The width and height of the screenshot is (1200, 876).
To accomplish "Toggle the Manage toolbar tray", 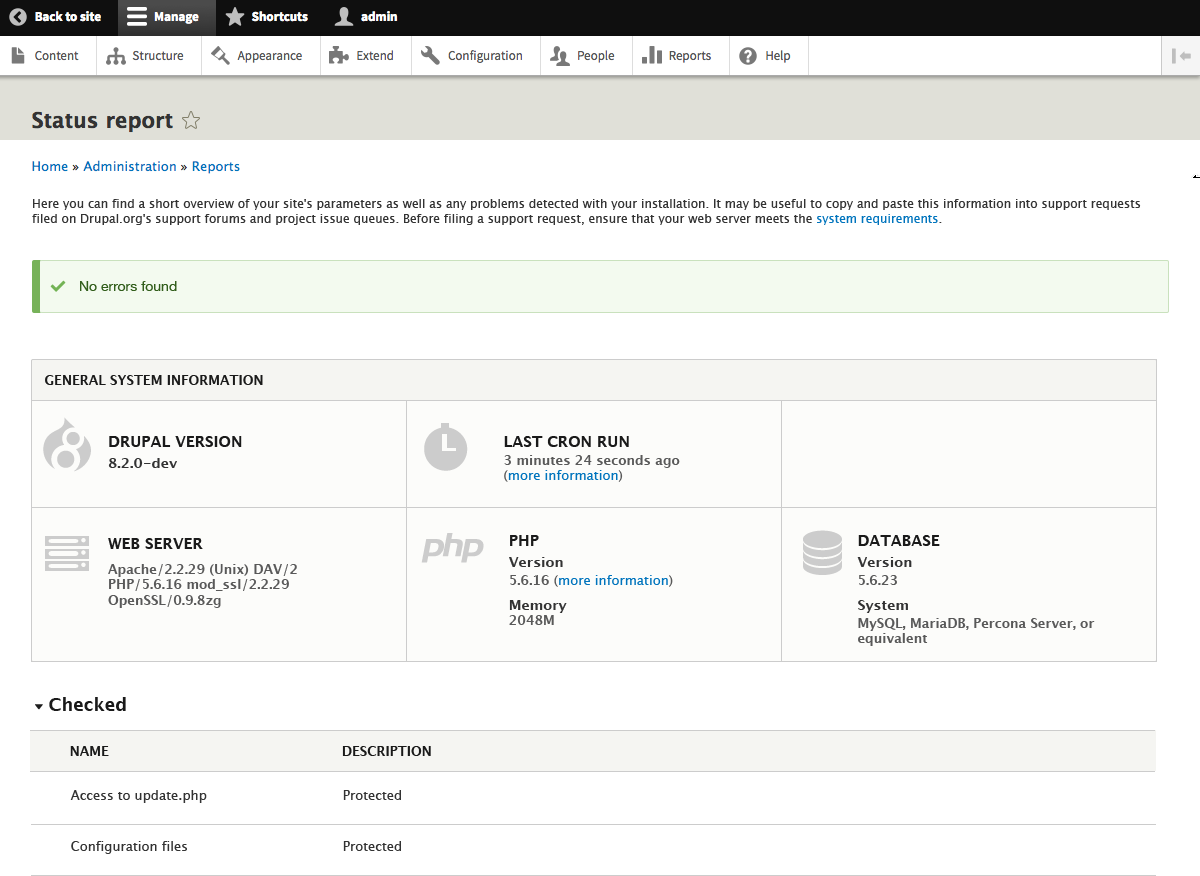I will pyautogui.click(x=163, y=17).
